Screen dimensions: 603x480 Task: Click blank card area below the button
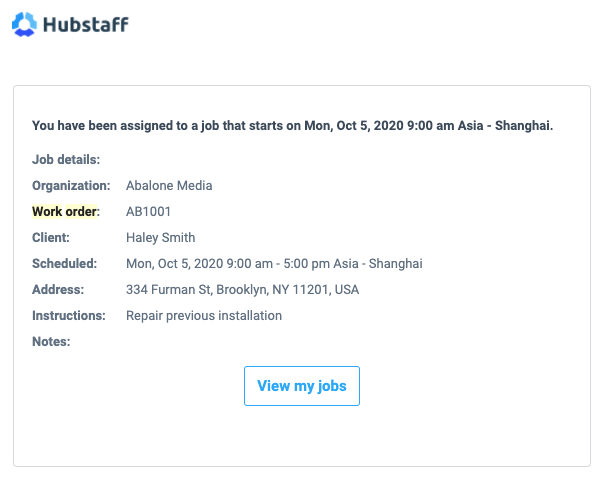(302, 437)
